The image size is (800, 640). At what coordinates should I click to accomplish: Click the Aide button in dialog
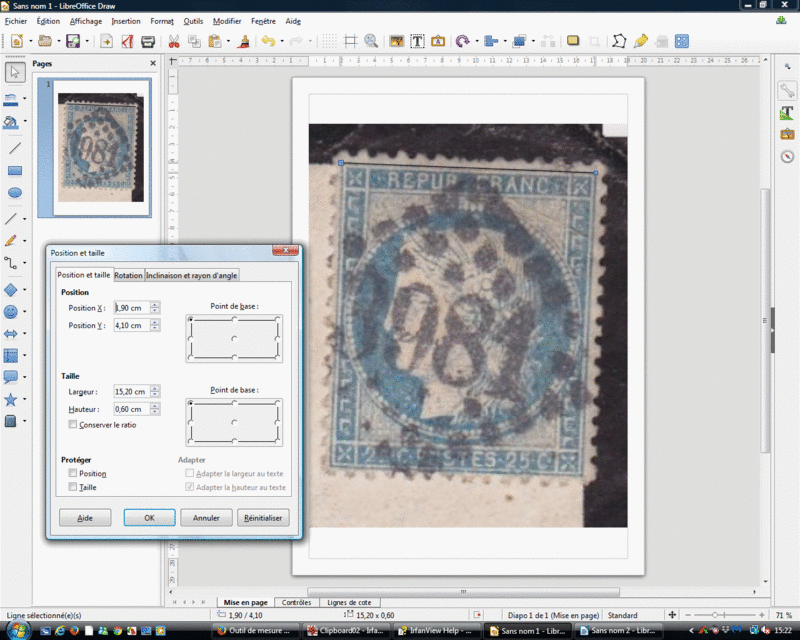pyautogui.click(x=85, y=518)
